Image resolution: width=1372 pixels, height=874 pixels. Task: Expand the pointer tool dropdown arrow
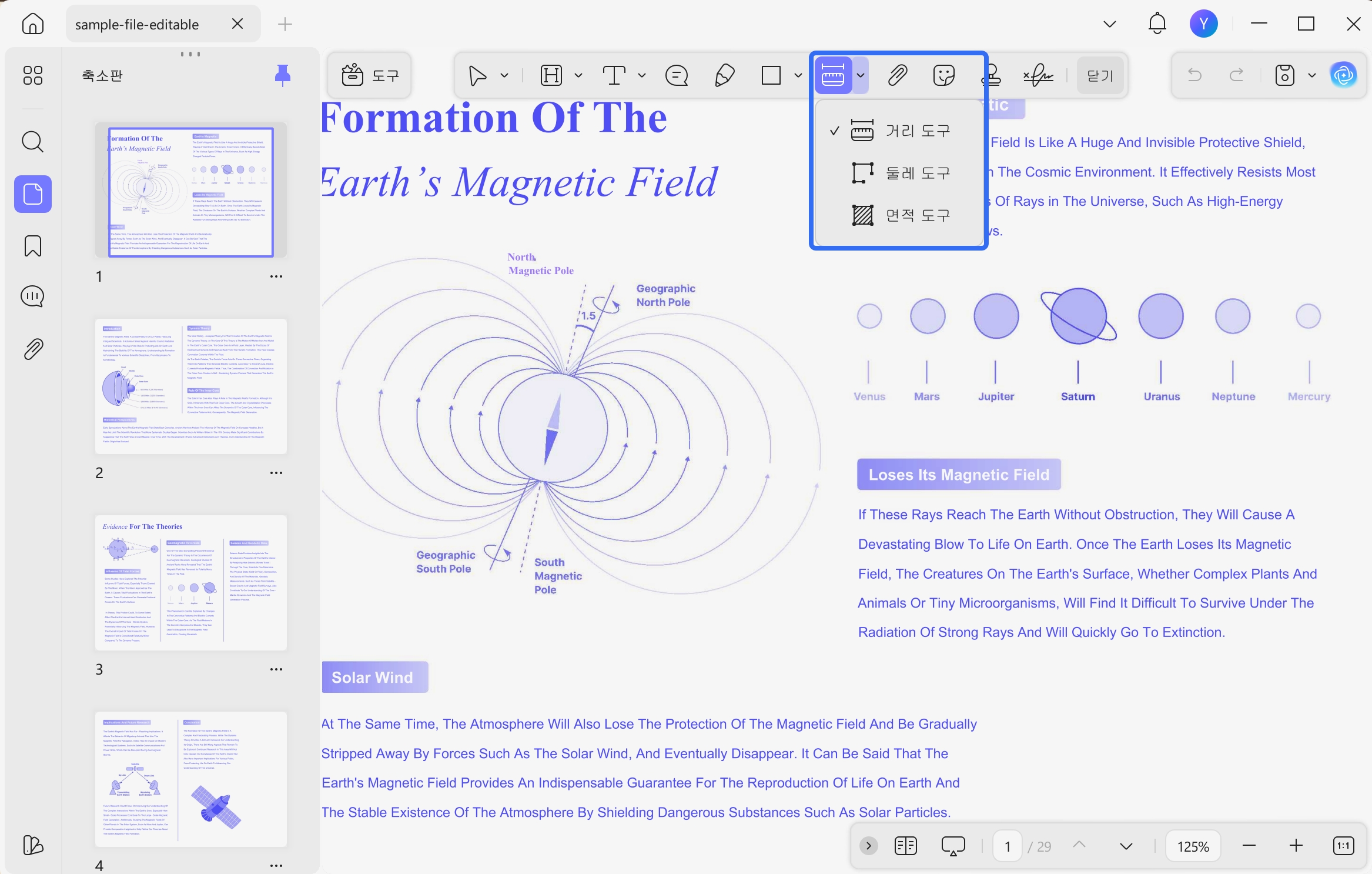(x=504, y=75)
